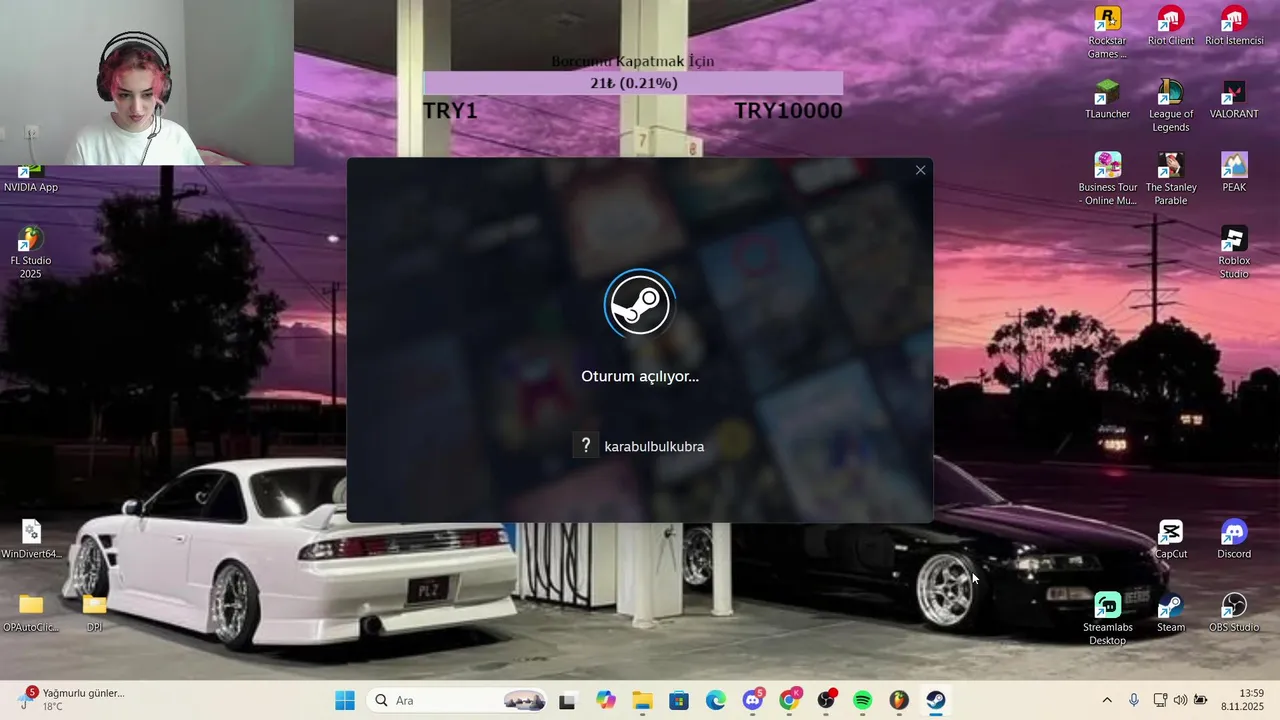
Task: Select the Business Tour desktop icon
Action: tap(1107, 178)
